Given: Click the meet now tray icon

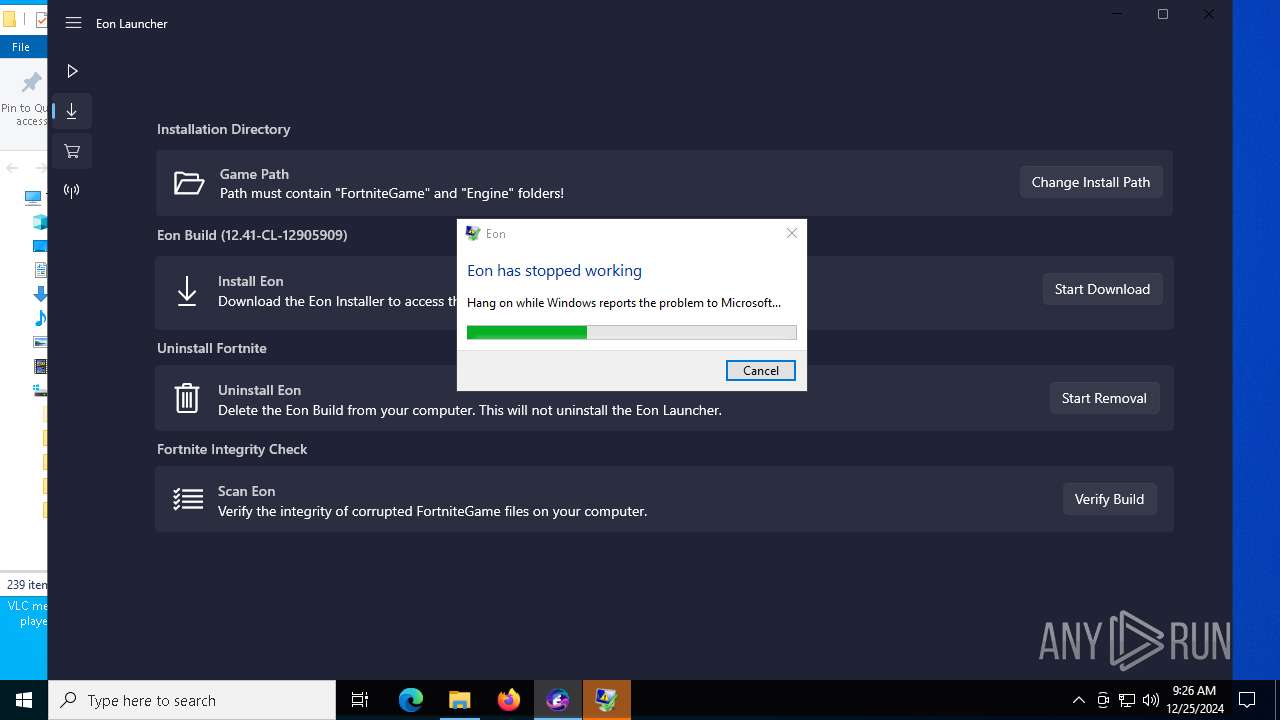Looking at the screenshot, I should (1103, 700).
